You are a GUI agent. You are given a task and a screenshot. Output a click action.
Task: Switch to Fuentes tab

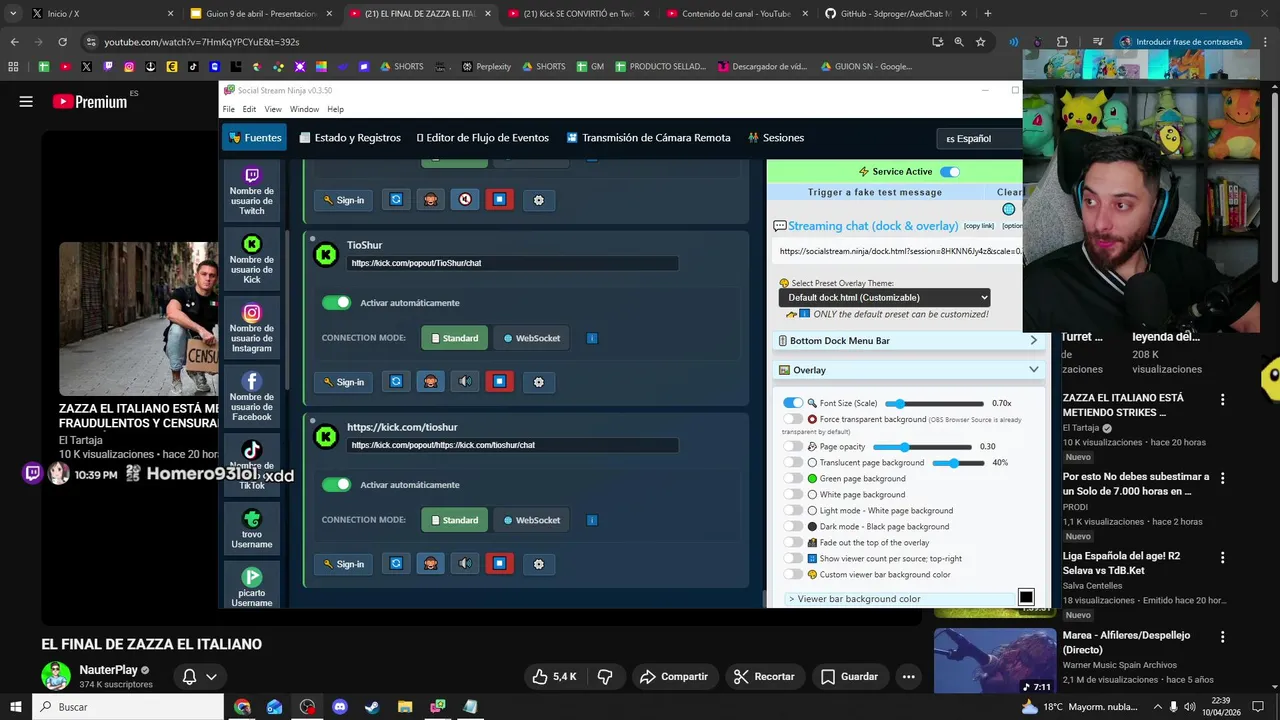point(255,138)
